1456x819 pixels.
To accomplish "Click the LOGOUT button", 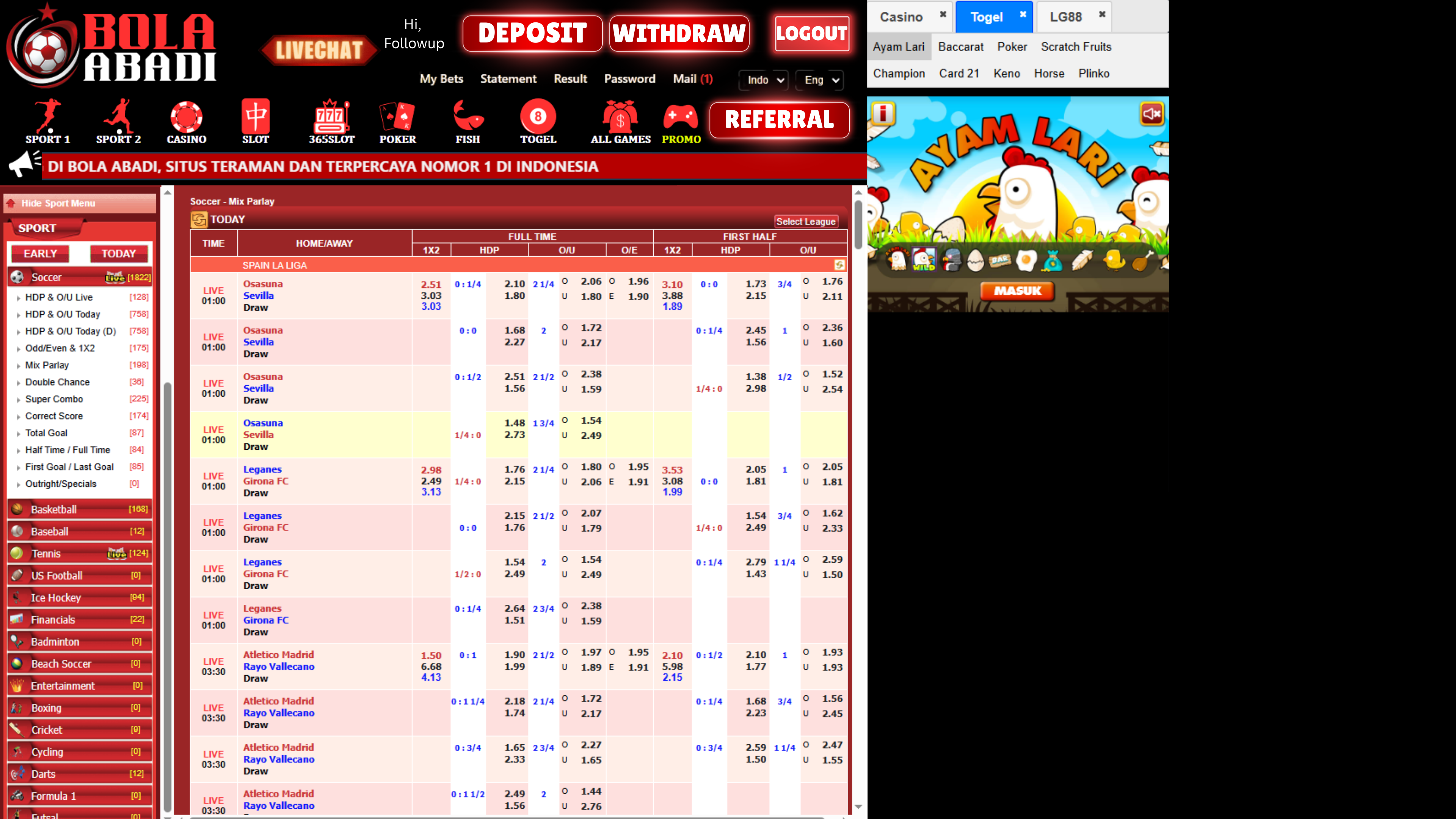I will click(x=812, y=33).
